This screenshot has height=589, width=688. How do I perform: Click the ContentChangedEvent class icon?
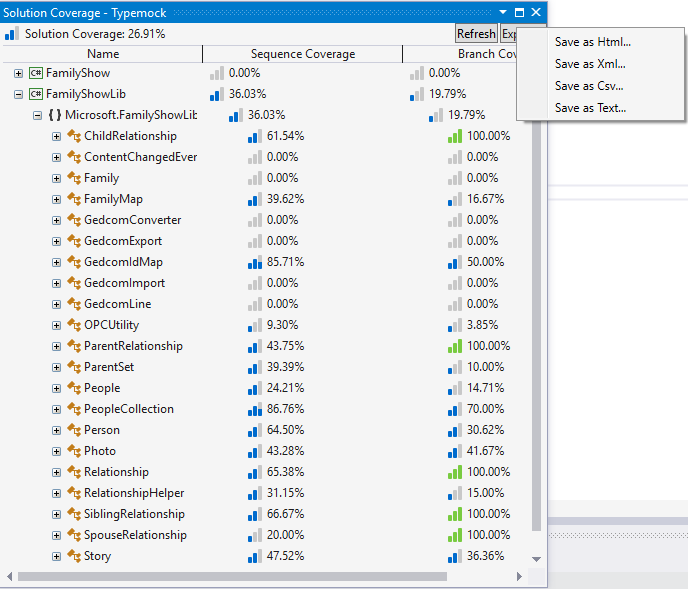click(74, 157)
